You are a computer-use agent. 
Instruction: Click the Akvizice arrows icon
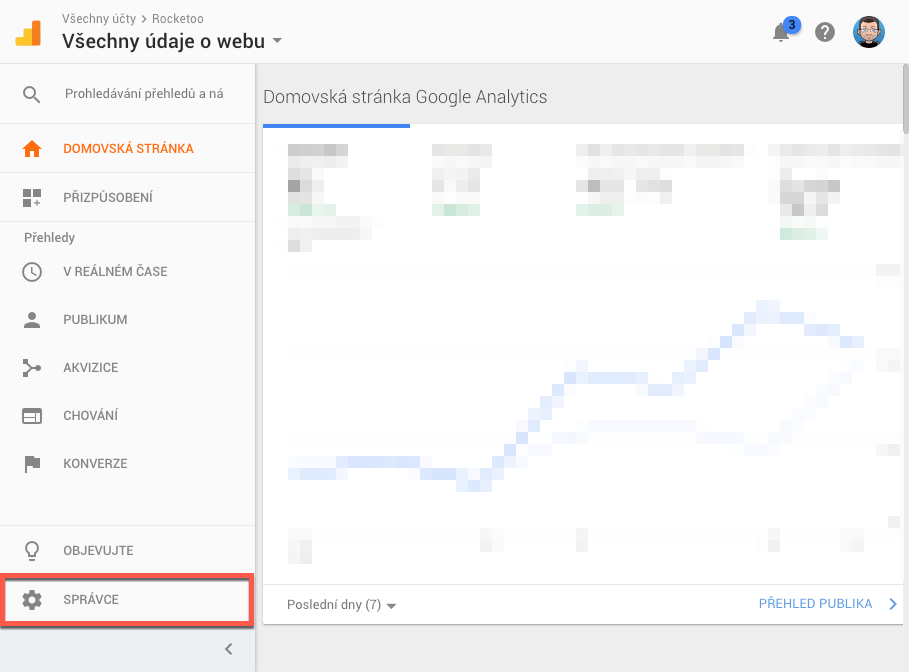[32, 367]
